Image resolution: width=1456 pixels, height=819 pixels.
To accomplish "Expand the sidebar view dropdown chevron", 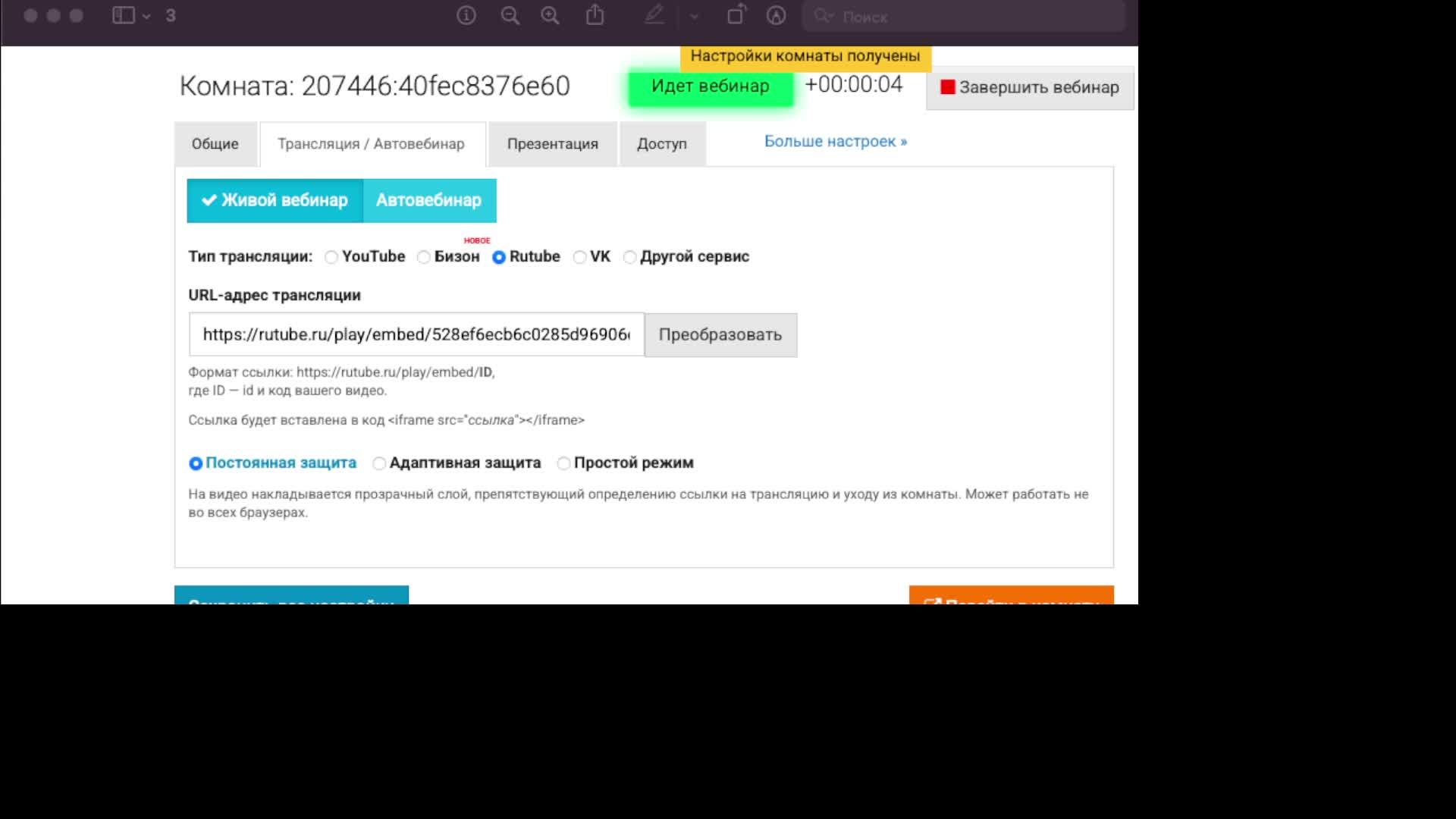I will (x=146, y=16).
